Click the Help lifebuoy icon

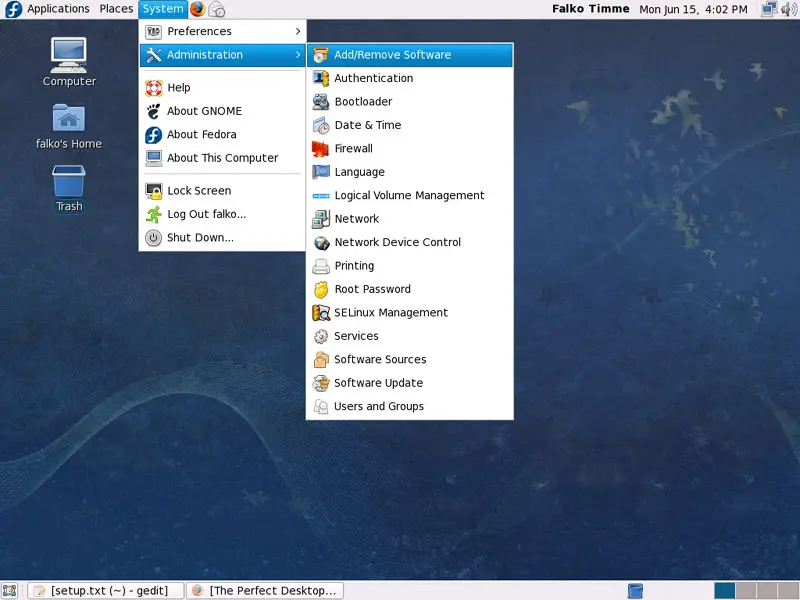coord(154,88)
